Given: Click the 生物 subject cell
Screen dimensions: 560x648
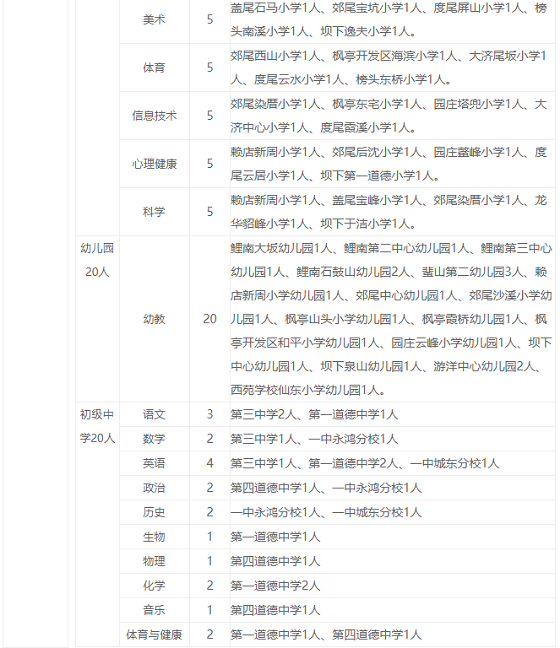Looking at the screenshot, I should [154, 536].
